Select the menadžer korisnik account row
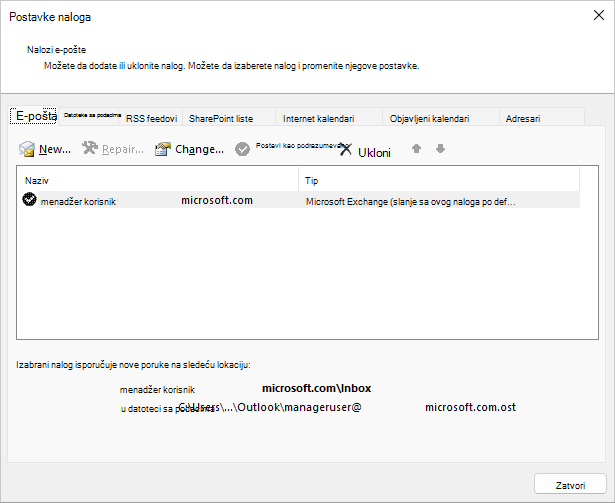615x503 pixels. 298,200
